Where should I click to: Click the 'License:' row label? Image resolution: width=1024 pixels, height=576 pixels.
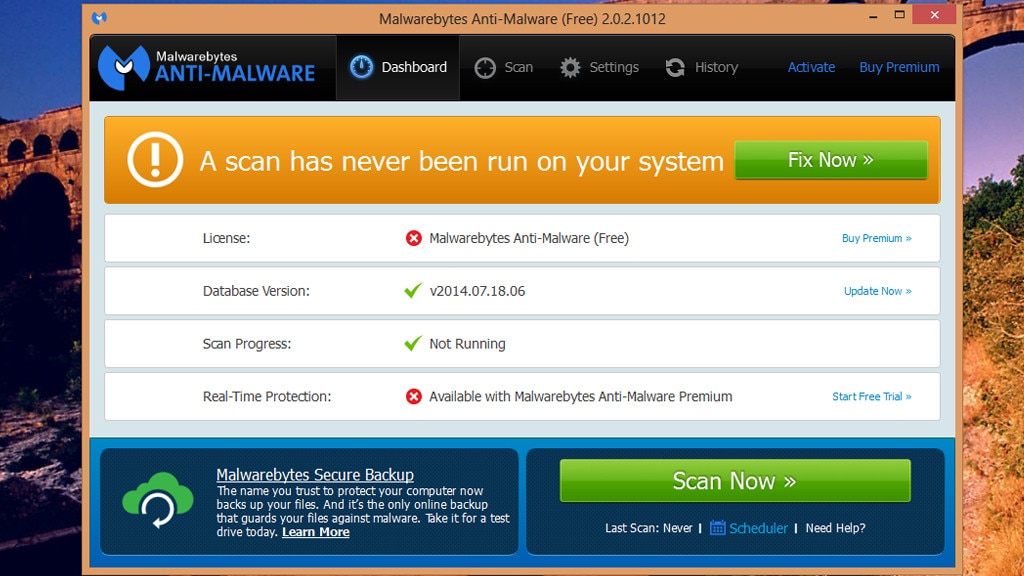point(226,238)
